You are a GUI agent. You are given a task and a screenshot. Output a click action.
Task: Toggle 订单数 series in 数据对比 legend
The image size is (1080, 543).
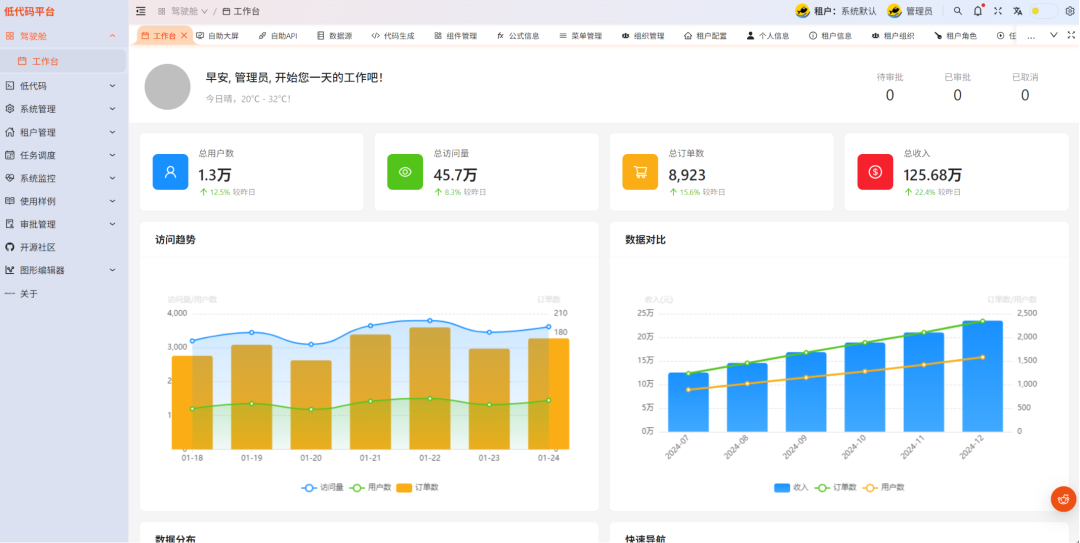point(835,488)
